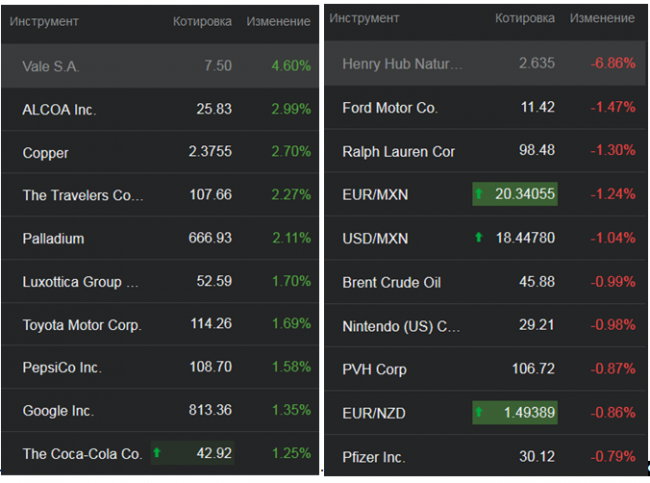Image resolution: width=650 pixels, height=483 pixels.
Task: Select Google Inc. instrument
Action: point(59,410)
